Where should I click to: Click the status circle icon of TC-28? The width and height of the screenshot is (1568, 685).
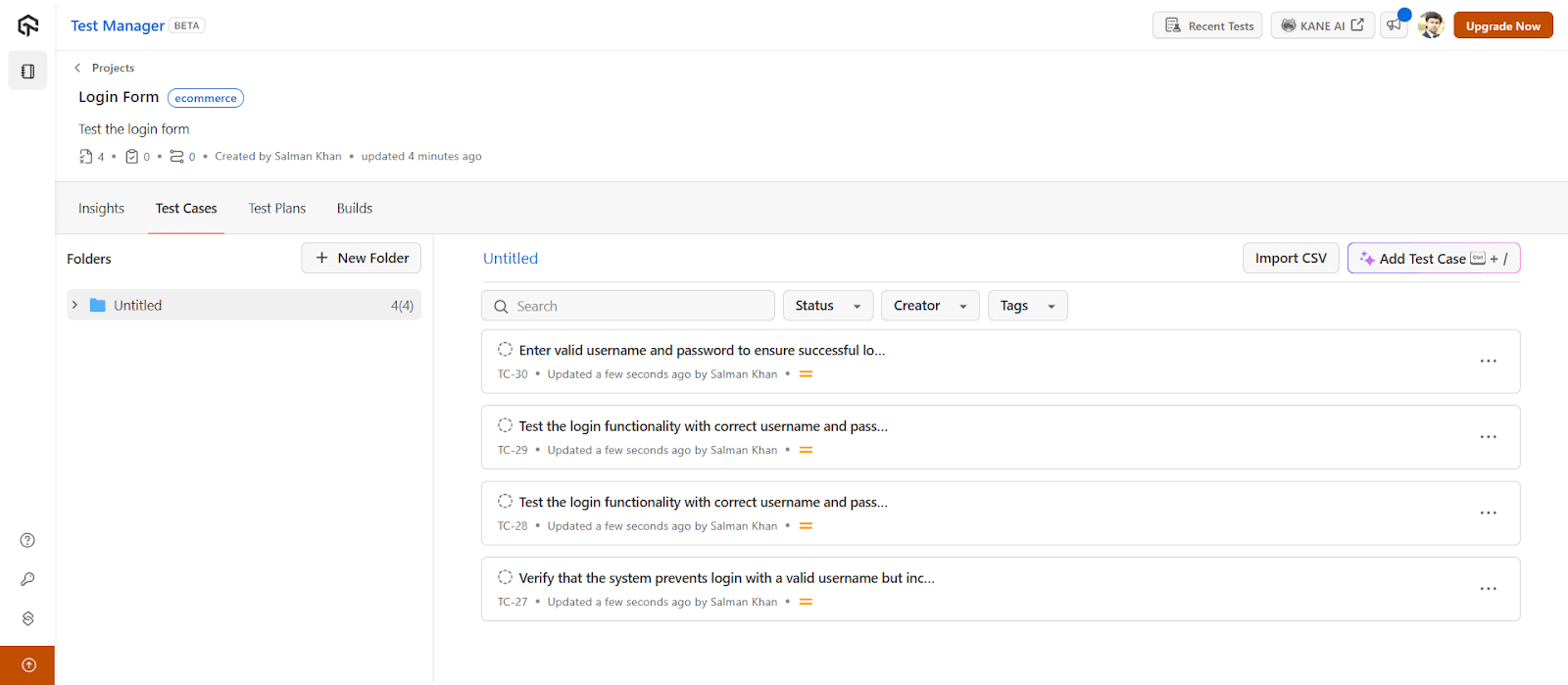(x=505, y=501)
